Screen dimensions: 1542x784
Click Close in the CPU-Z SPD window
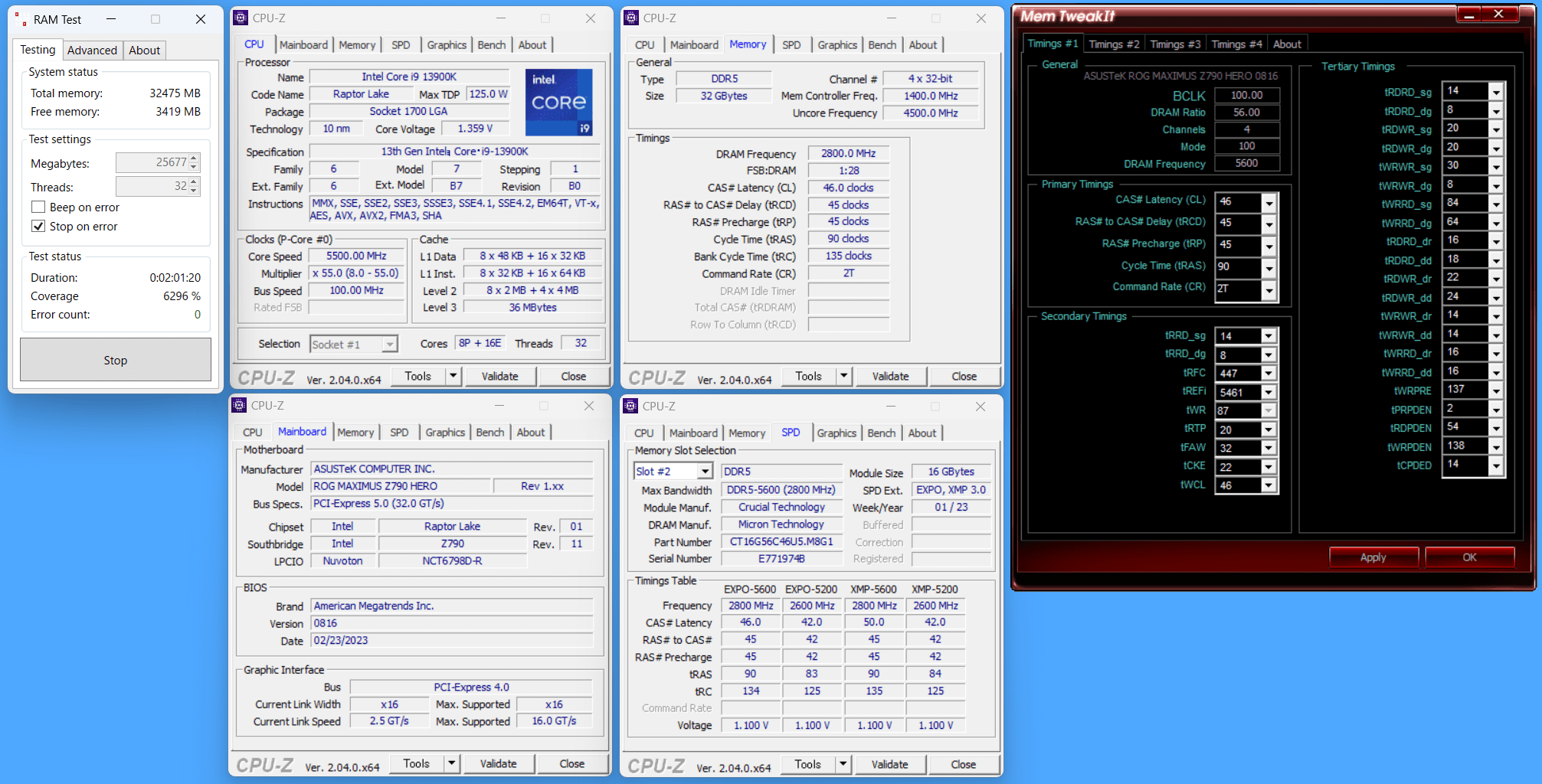tap(964, 764)
